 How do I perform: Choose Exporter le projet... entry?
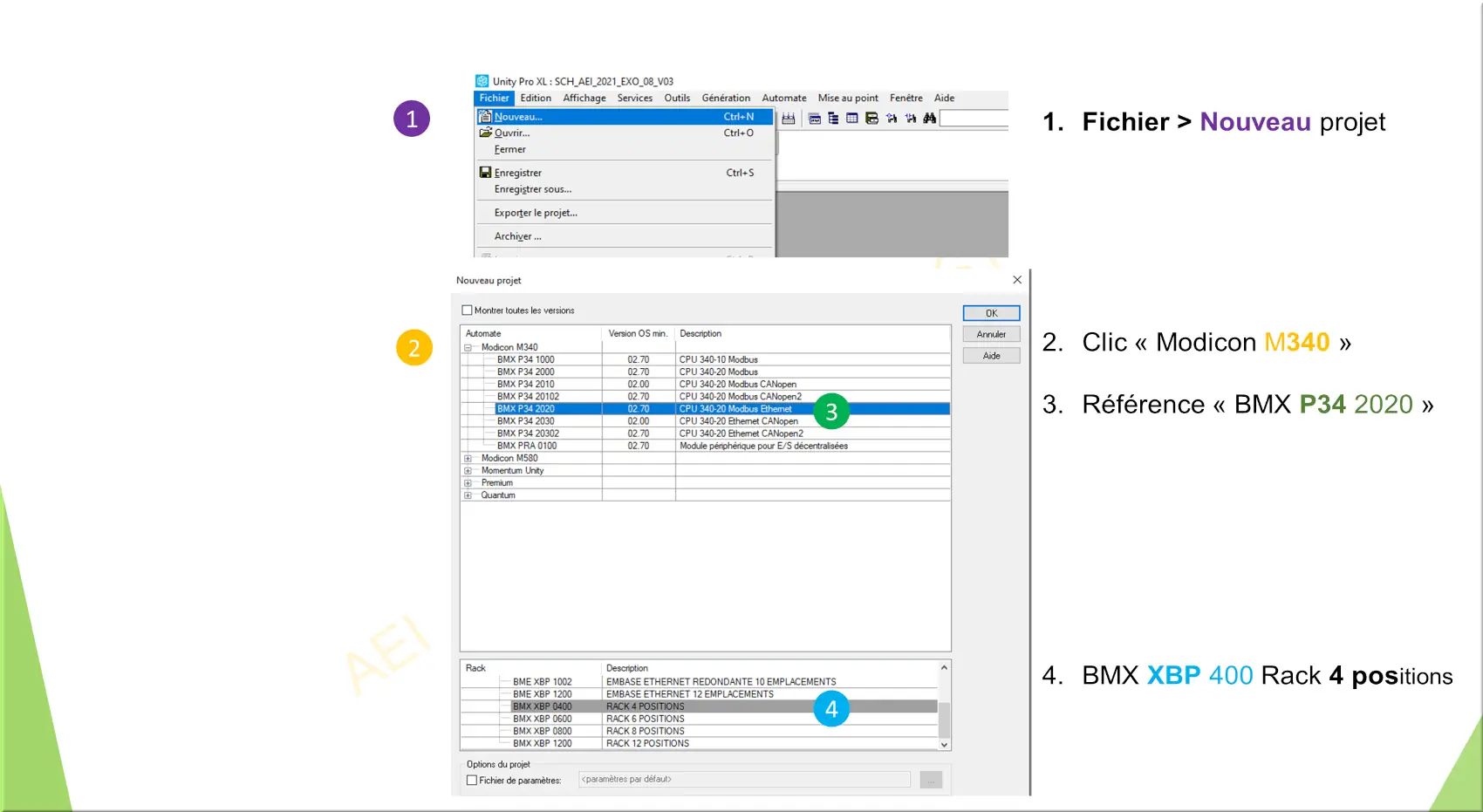pyautogui.click(x=625, y=213)
